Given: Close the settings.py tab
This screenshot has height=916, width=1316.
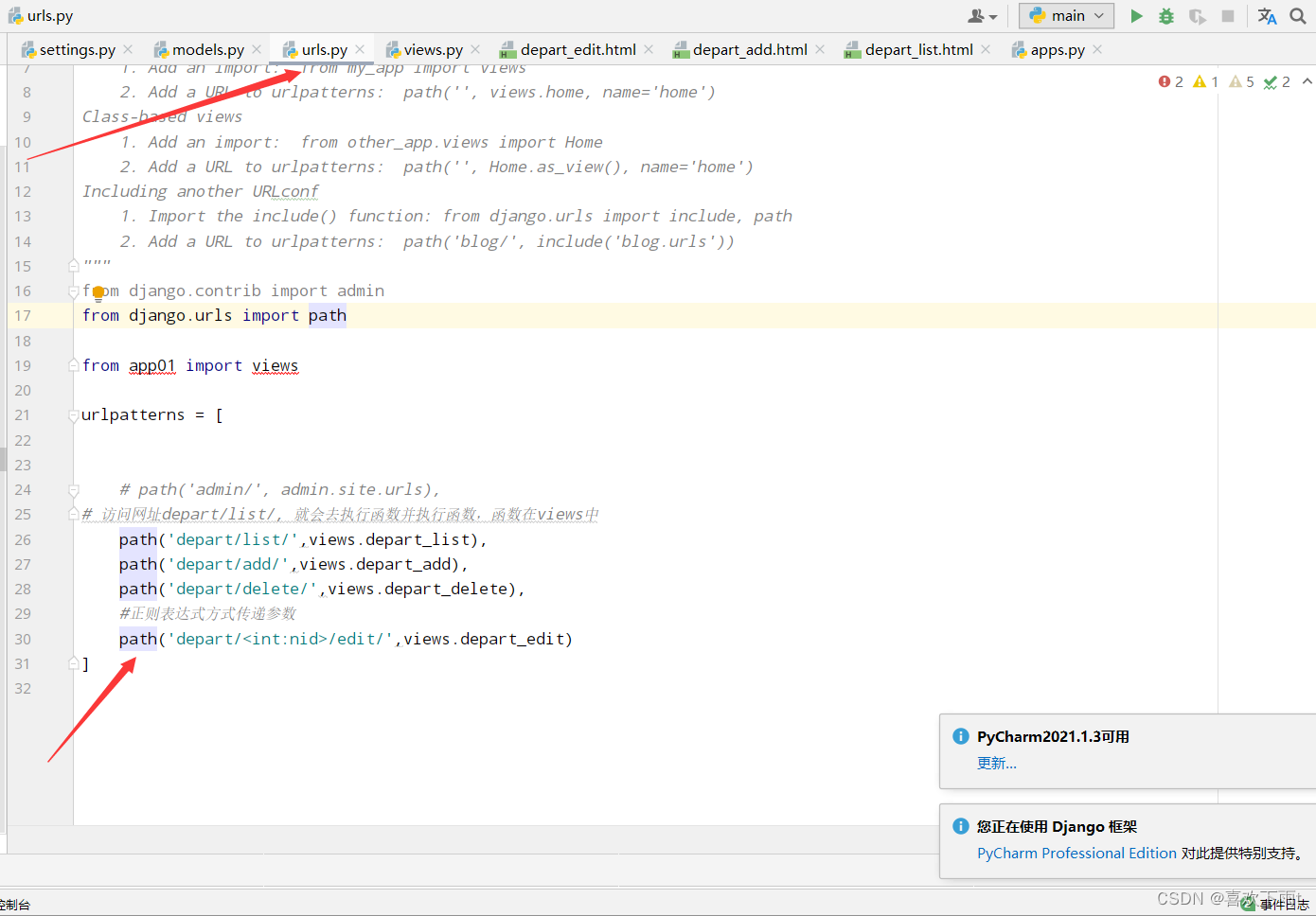Looking at the screenshot, I should (128, 49).
